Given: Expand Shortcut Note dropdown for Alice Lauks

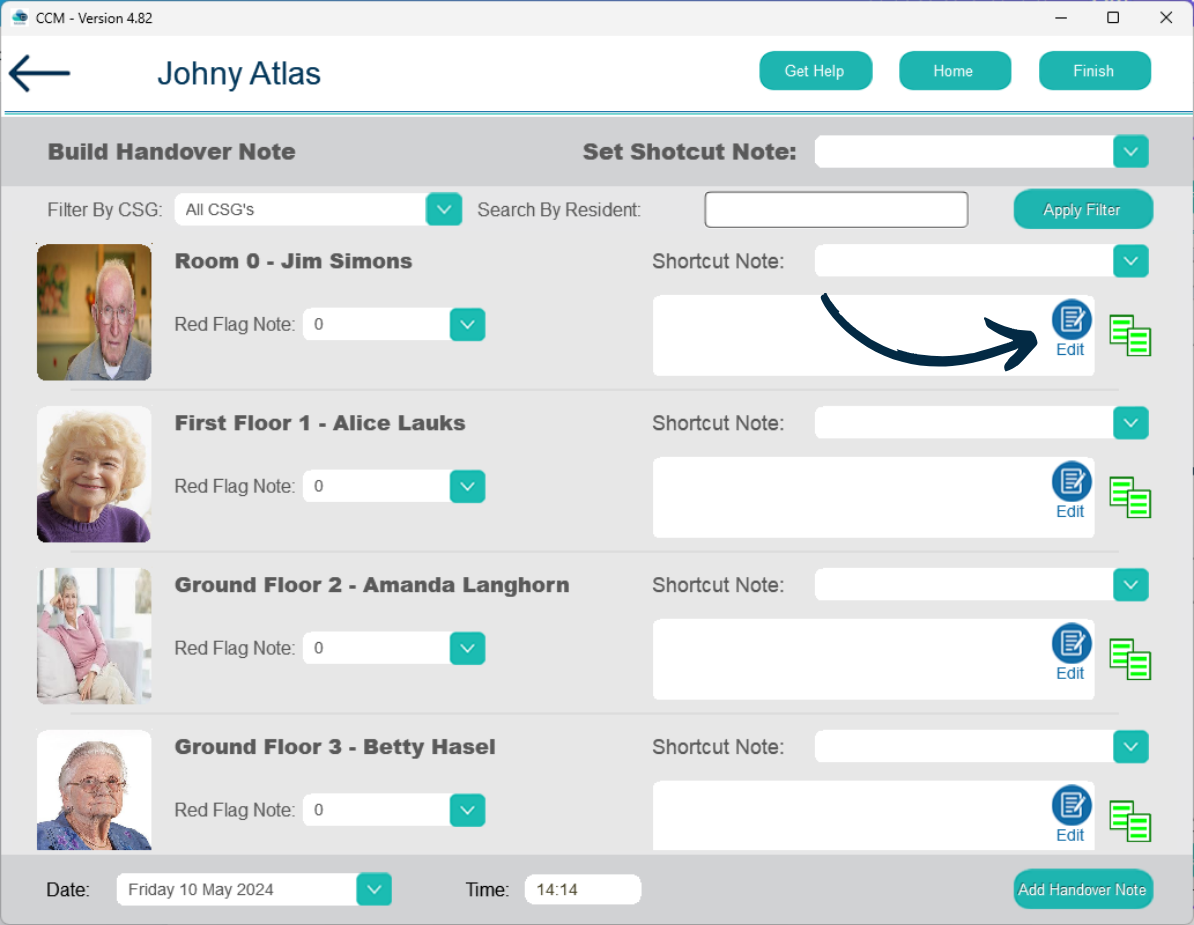Looking at the screenshot, I should coord(1130,423).
